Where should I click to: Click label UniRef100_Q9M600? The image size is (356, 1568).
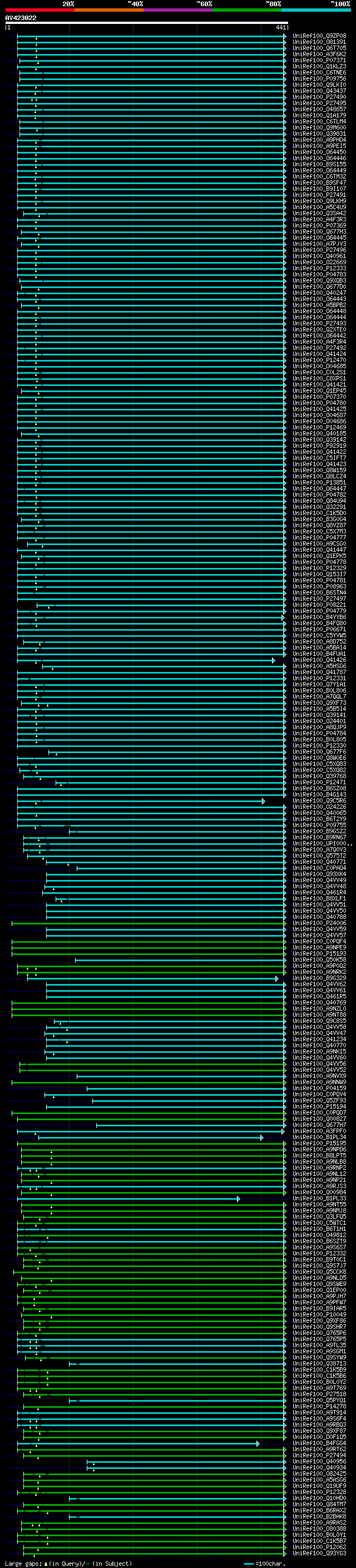click(x=319, y=127)
